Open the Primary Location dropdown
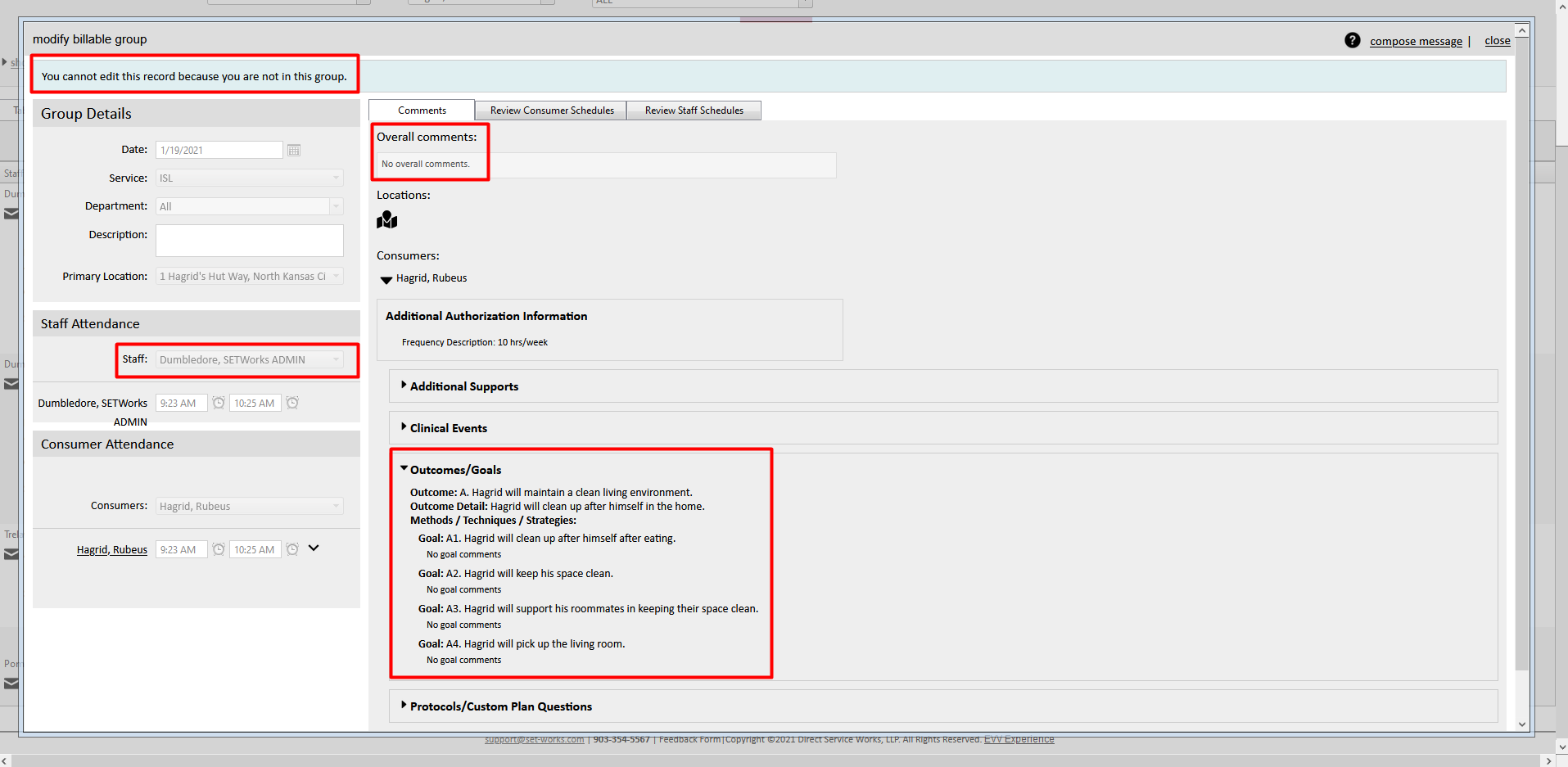Viewport: 1568px width, 767px height. click(250, 277)
